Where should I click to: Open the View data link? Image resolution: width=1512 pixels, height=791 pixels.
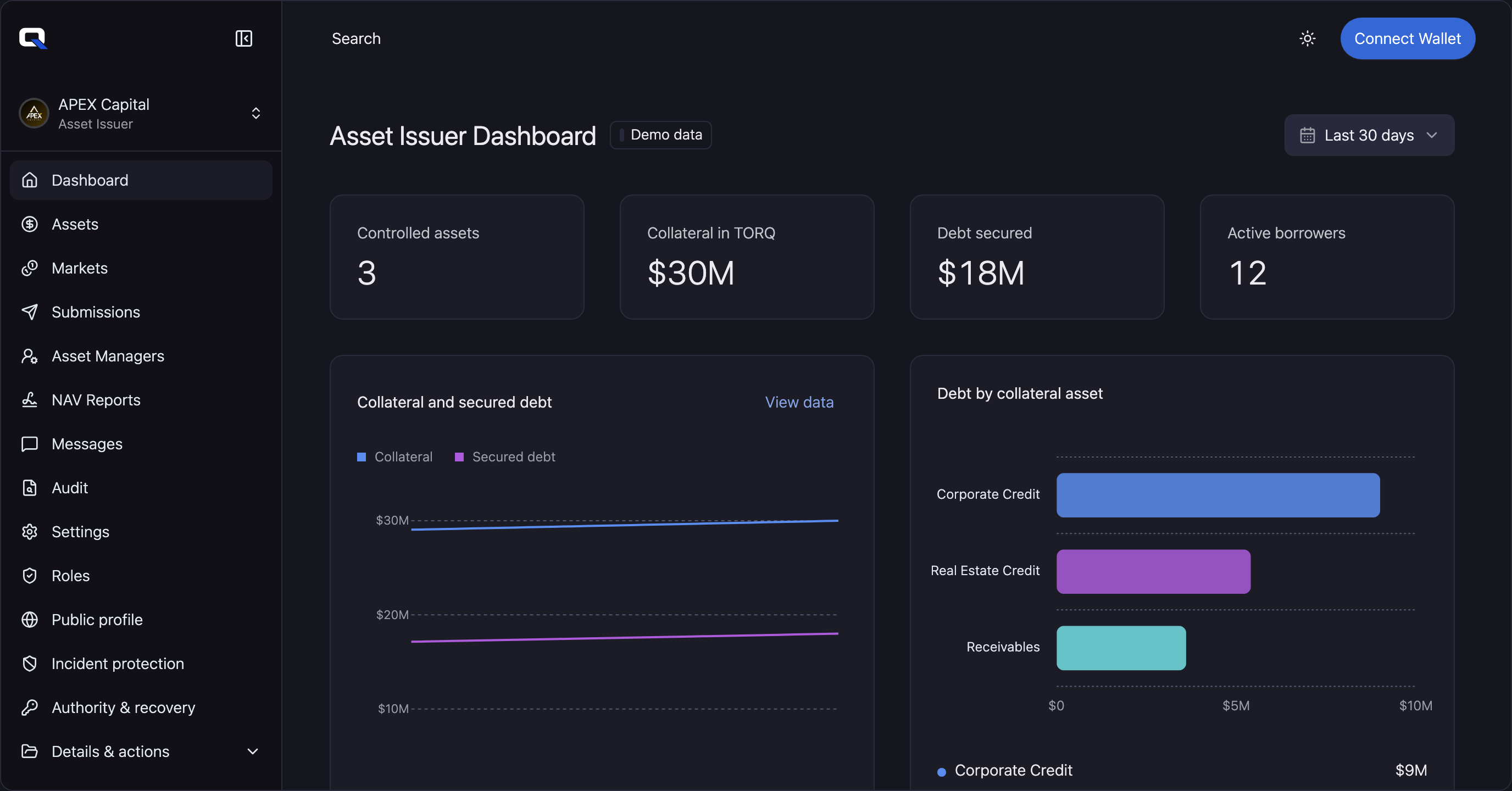click(x=799, y=402)
